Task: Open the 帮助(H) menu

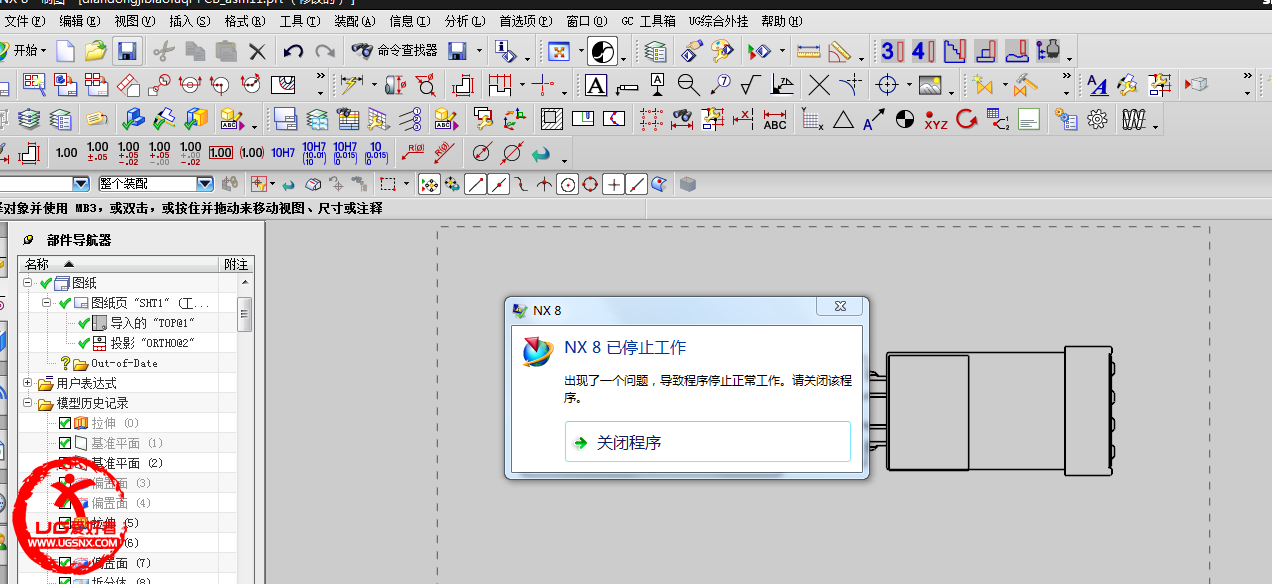Action: [782, 21]
